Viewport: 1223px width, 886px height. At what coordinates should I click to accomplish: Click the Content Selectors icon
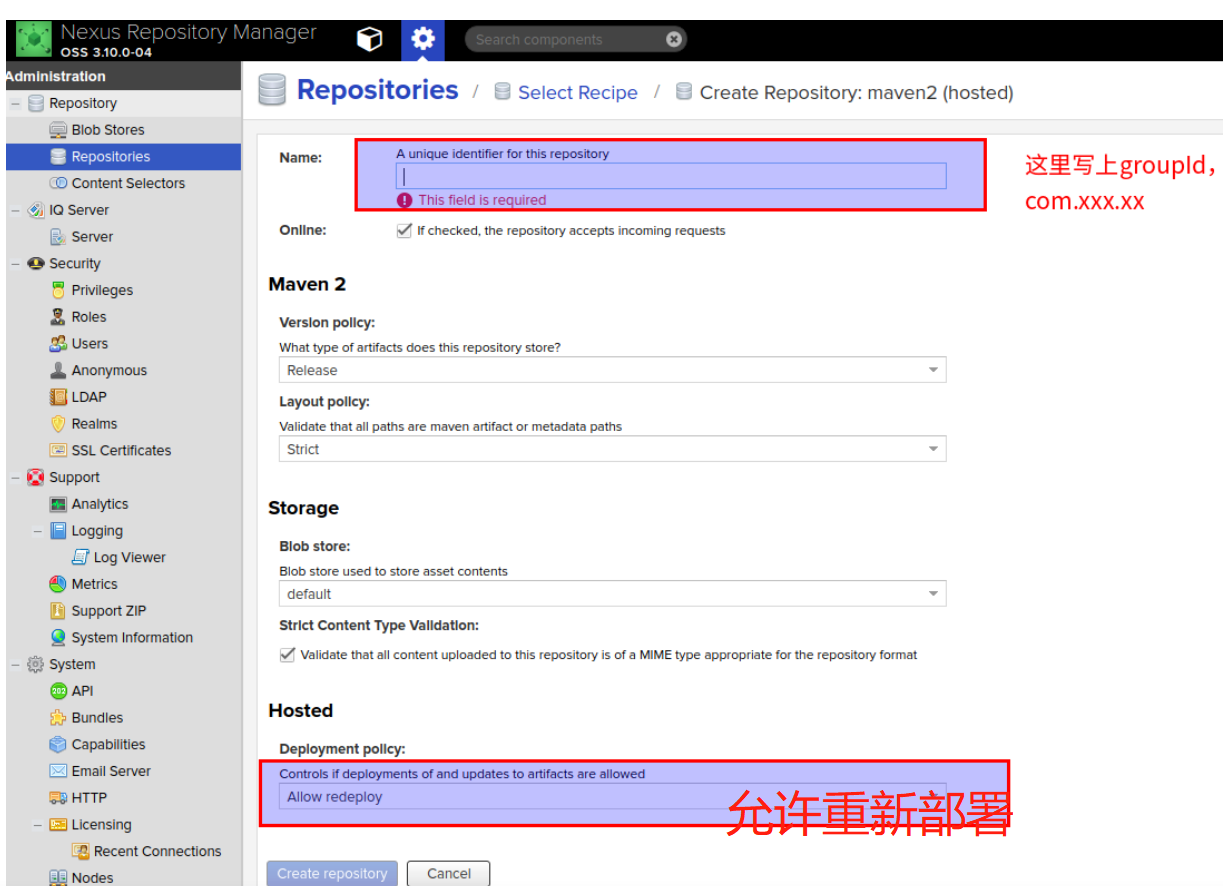coord(58,183)
